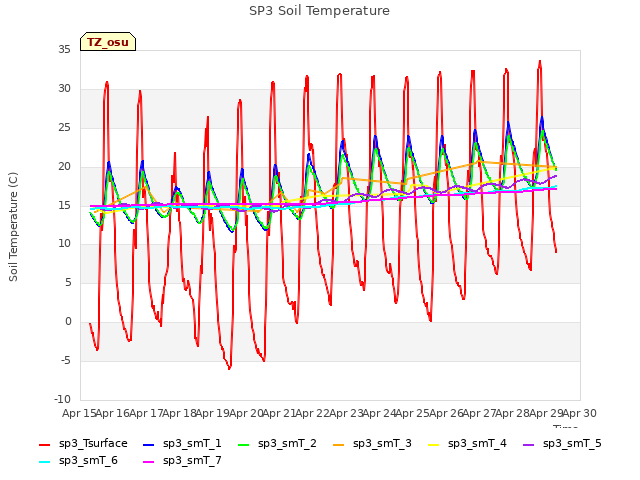Screen dimensions: 640x480
Task: Click the red sp3_Tsurface legend swatch
Action: pyautogui.click(x=44, y=444)
